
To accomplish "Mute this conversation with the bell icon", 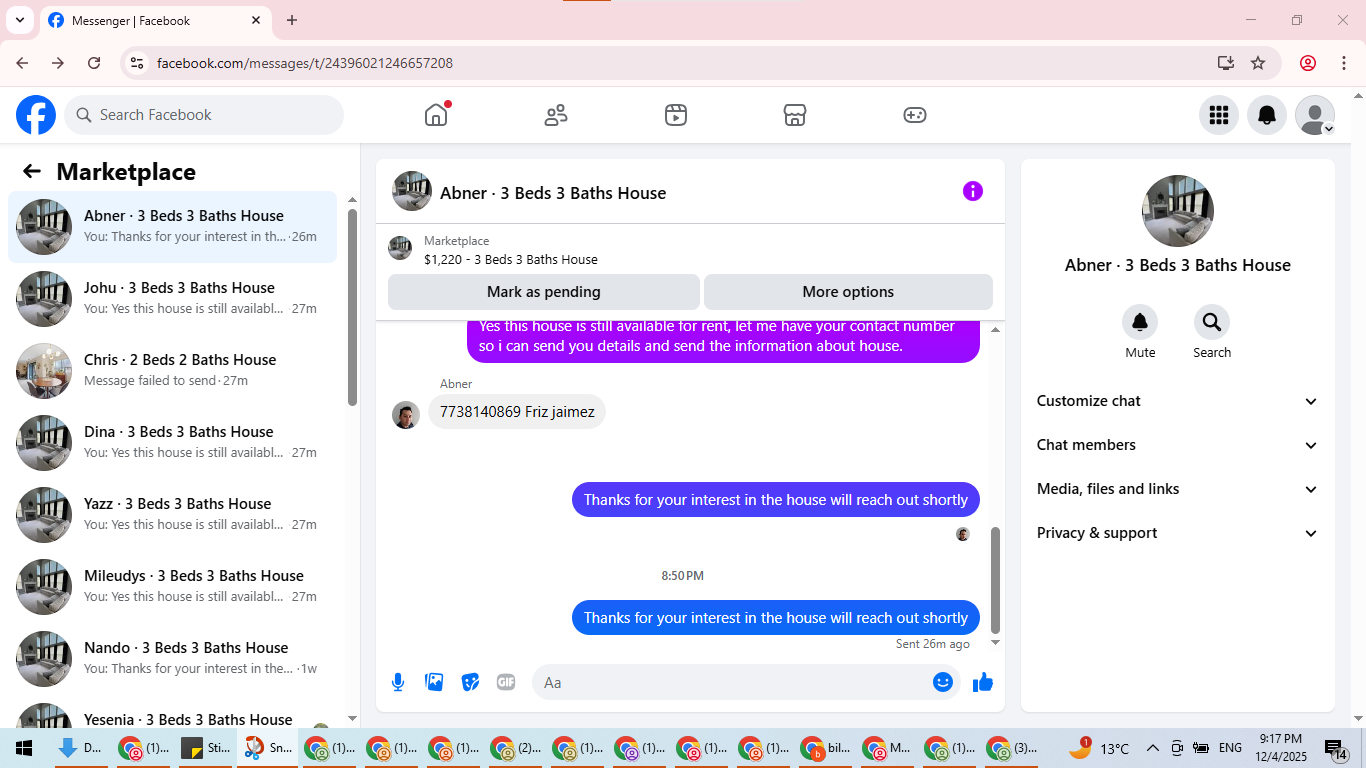I will click(x=1140, y=322).
